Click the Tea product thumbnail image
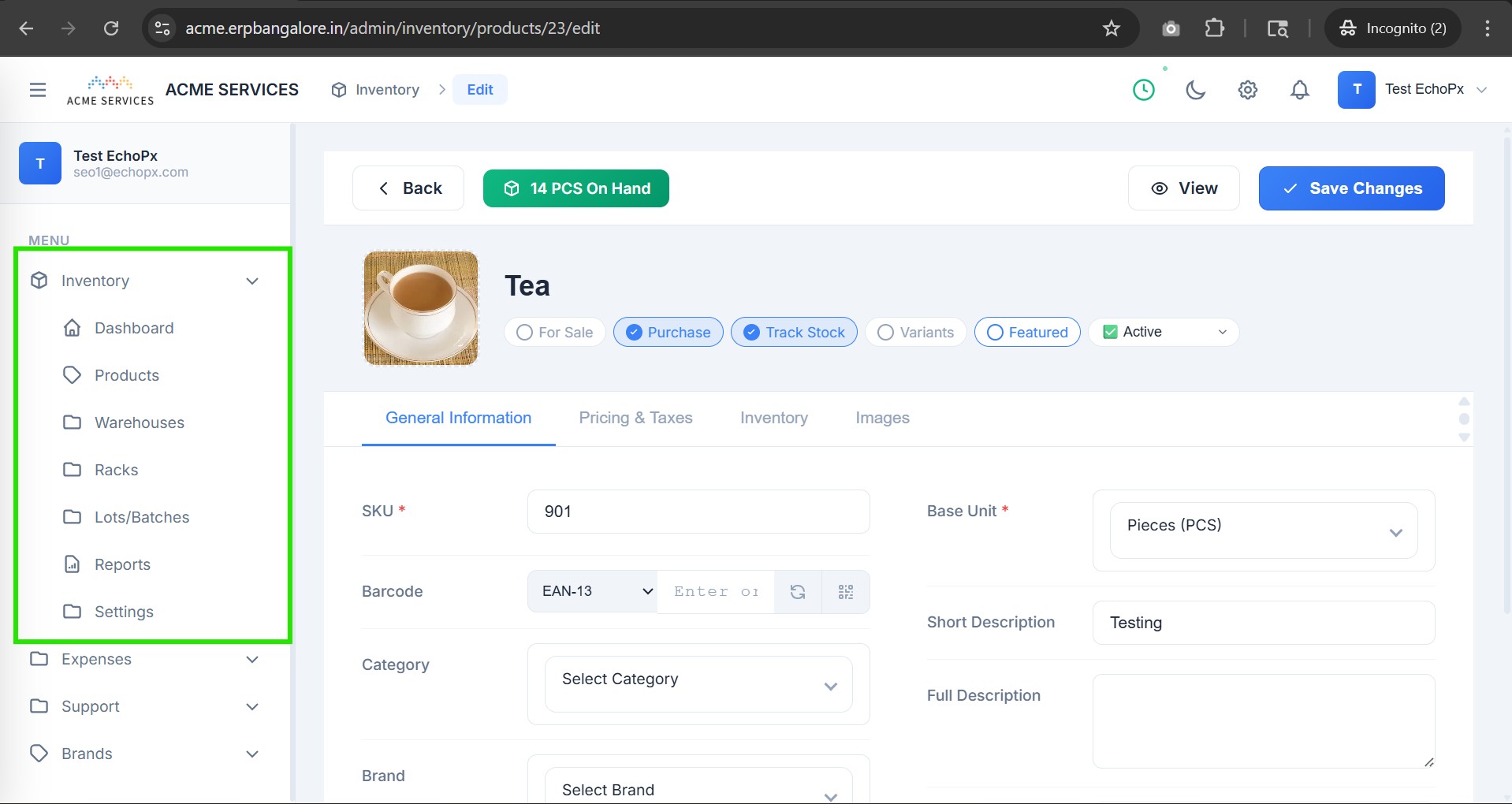The image size is (1512, 804). 421,308
